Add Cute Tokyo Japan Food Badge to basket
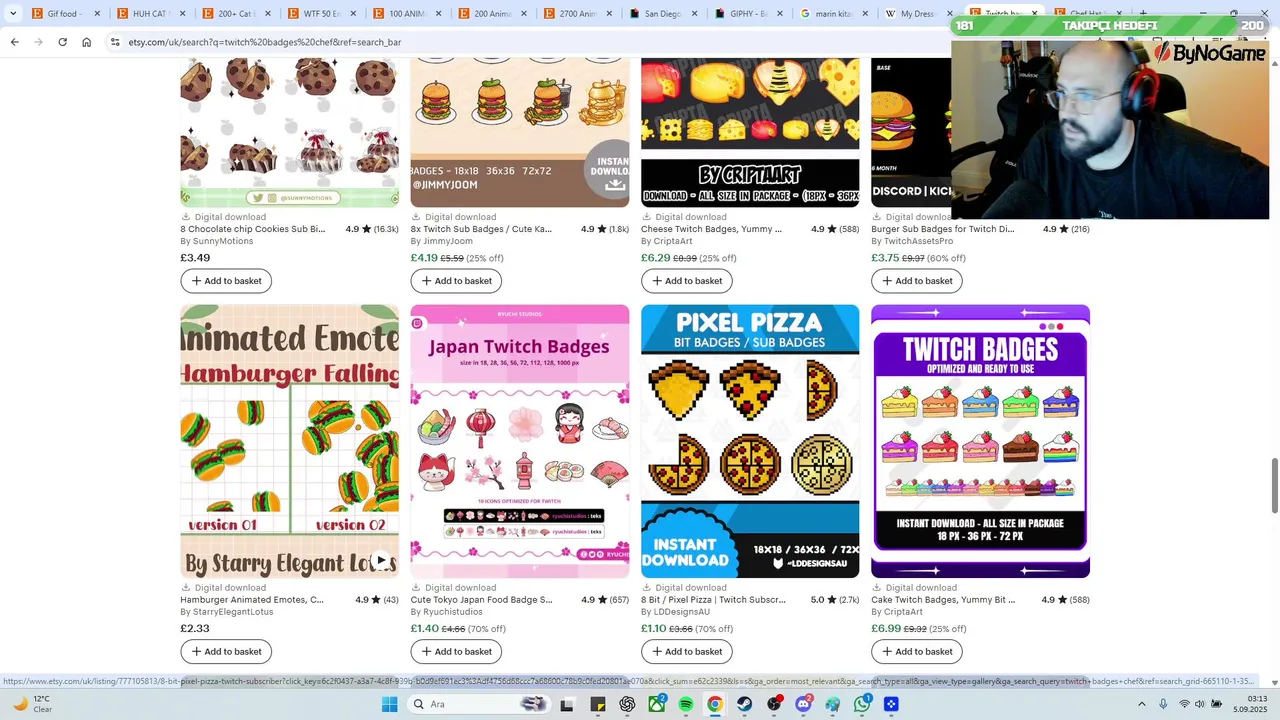 pos(456,652)
